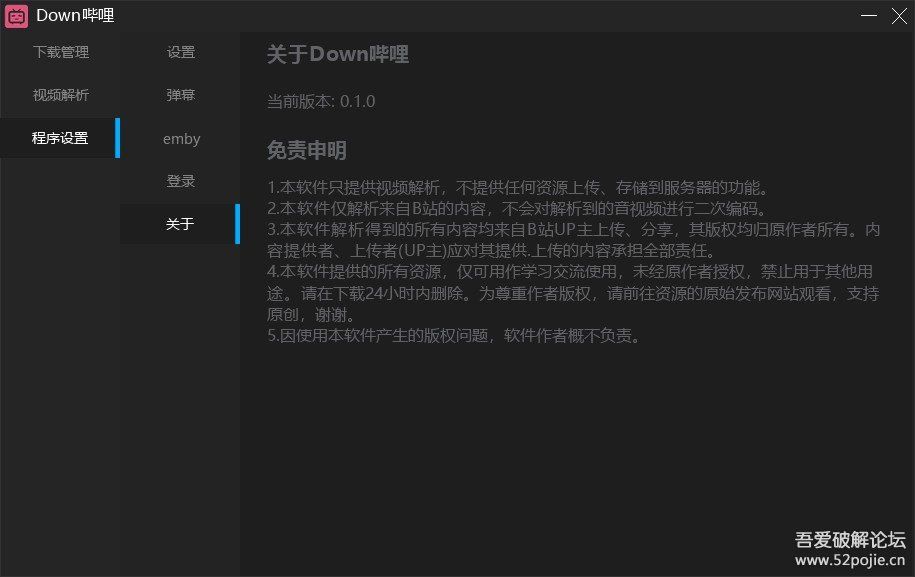Click the pink Down哔哩 app logo icon
This screenshot has height=577, width=915.
pos(16,15)
